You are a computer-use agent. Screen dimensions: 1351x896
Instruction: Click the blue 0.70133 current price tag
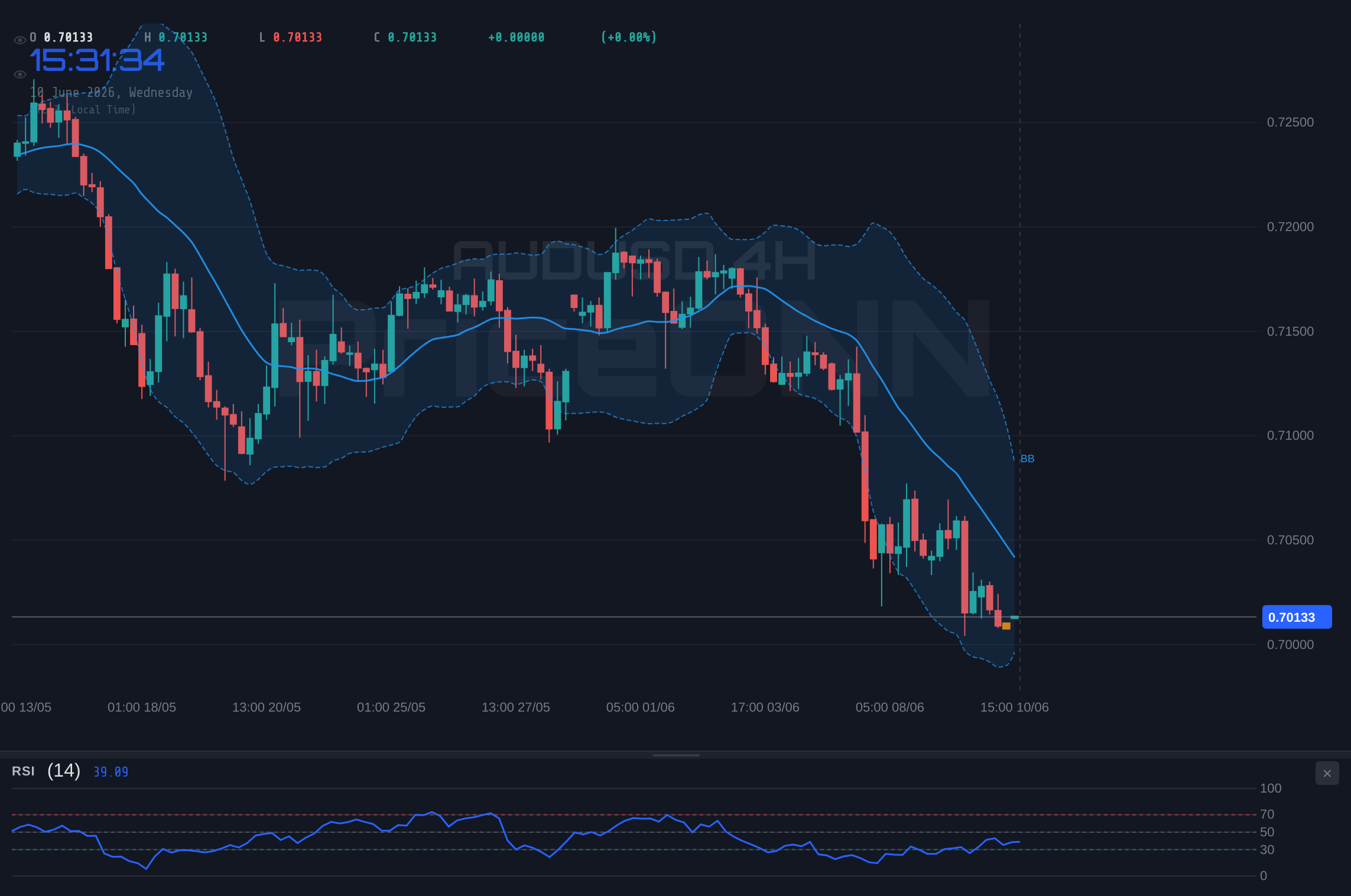[1297, 617]
